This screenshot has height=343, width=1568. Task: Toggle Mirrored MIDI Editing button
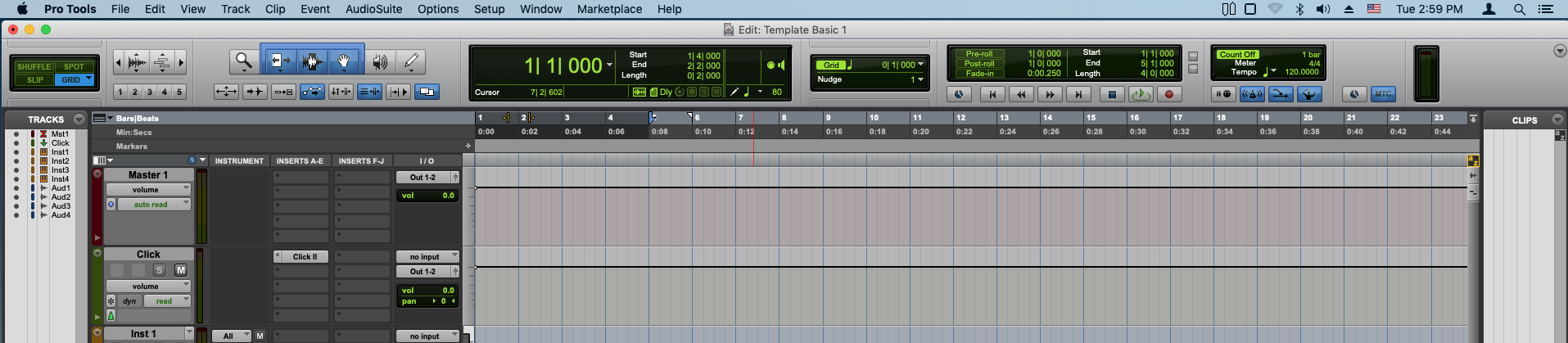tap(283, 92)
